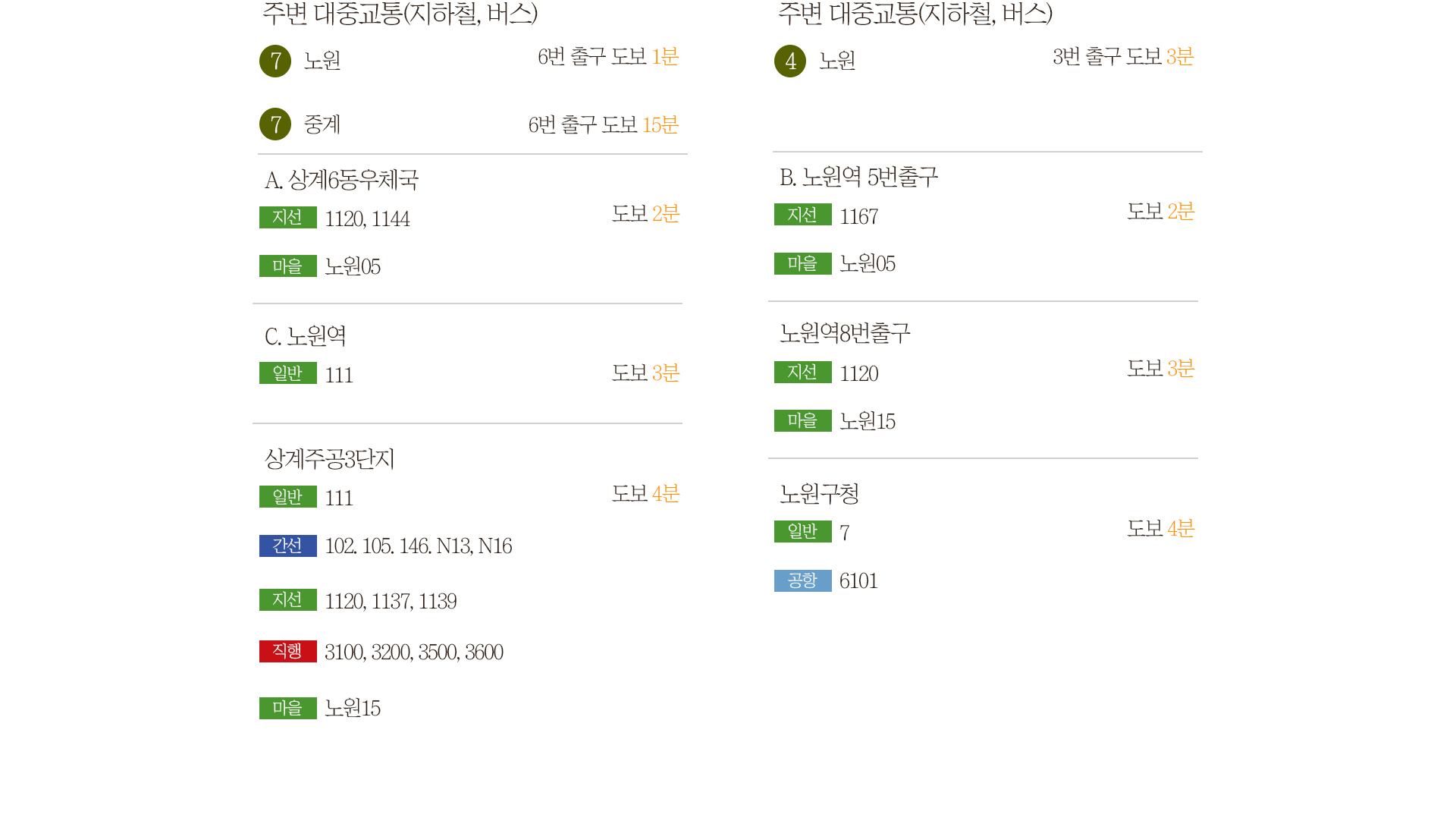
Task: Click 3번 출구 도보 3분 text
Action: pos(1122,57)
